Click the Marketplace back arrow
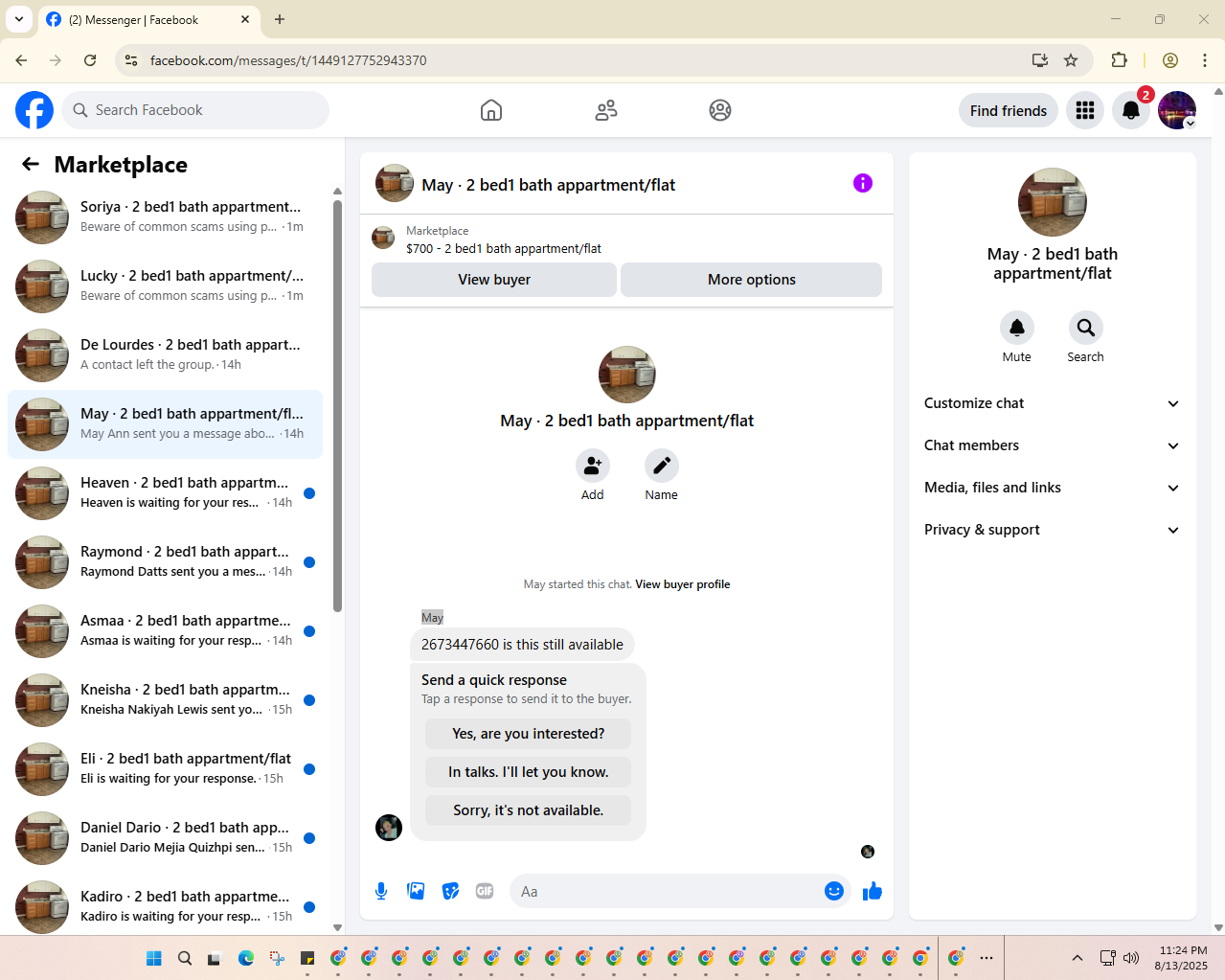The image size is (1225, 980). click(31, 164)
